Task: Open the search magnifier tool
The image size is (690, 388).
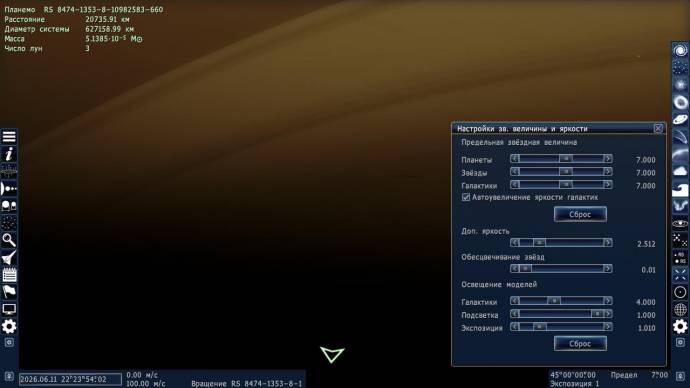Action: (9, 240)
